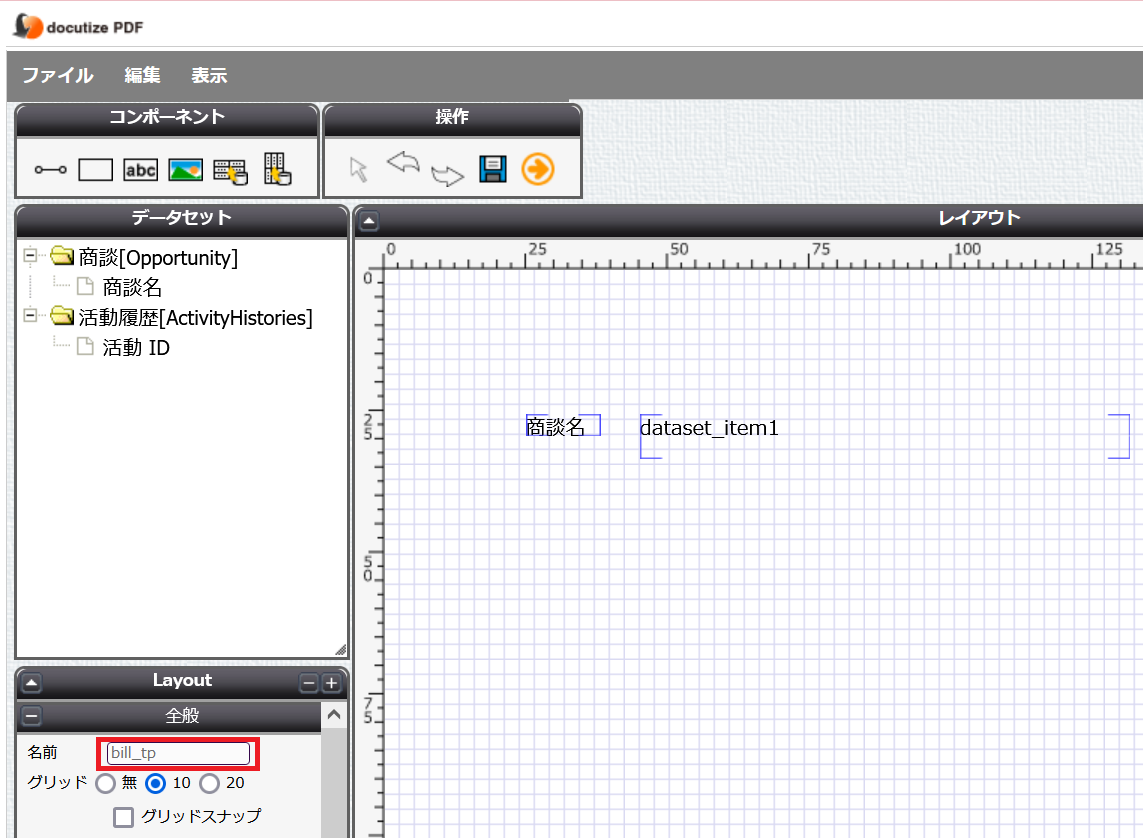Screen dimensions: 1143x838
Task: Click the blue floppy disk save icon
Action: click(x=493, y=169)
